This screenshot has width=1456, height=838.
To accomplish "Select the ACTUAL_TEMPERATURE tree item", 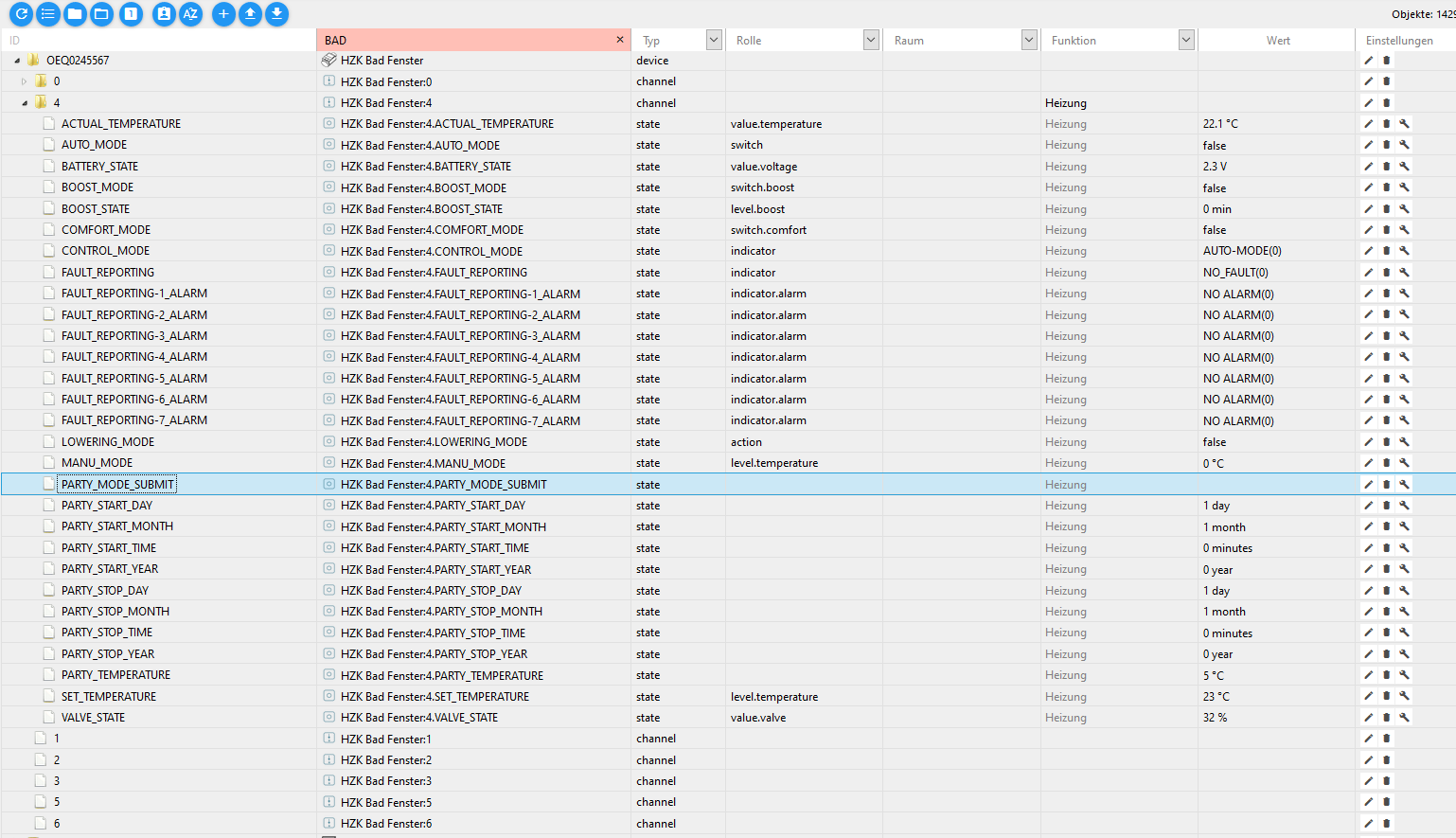I will (121, 124).
